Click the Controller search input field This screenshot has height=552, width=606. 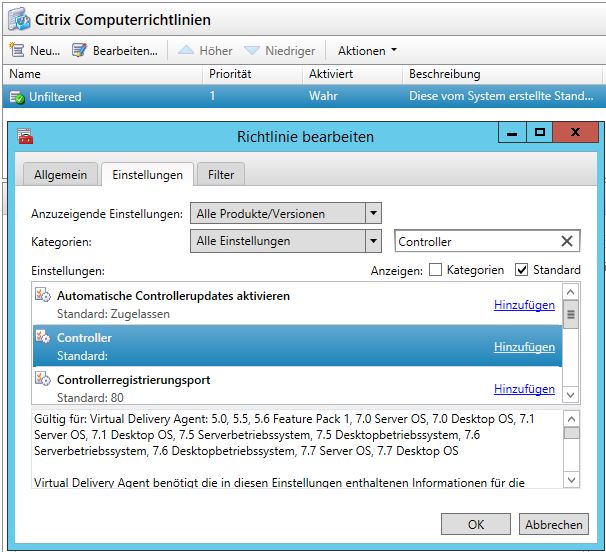tap(475, 241)
